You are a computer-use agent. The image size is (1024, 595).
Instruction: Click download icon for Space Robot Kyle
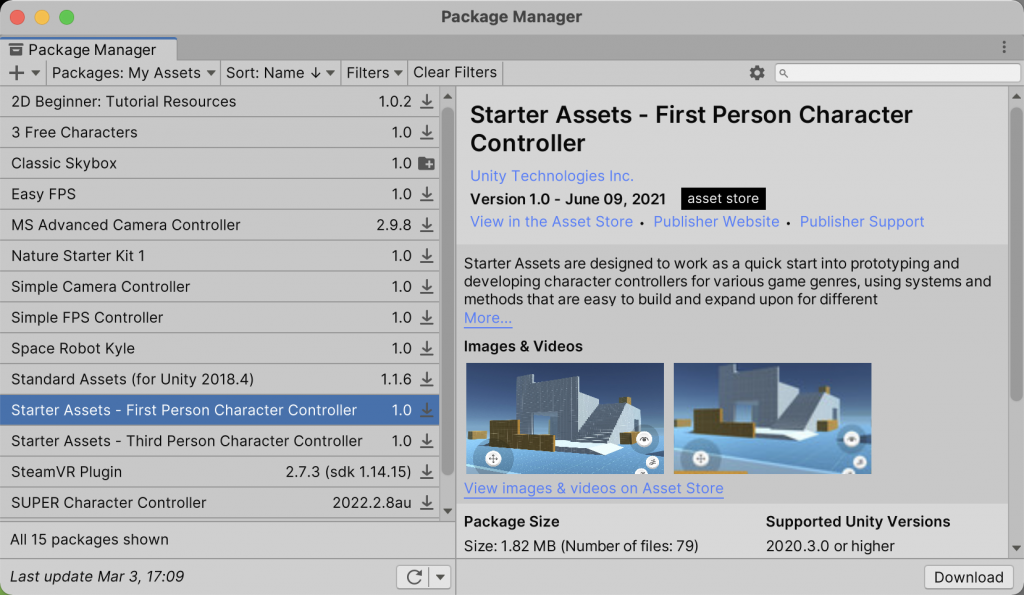click(x=427, y=349)
